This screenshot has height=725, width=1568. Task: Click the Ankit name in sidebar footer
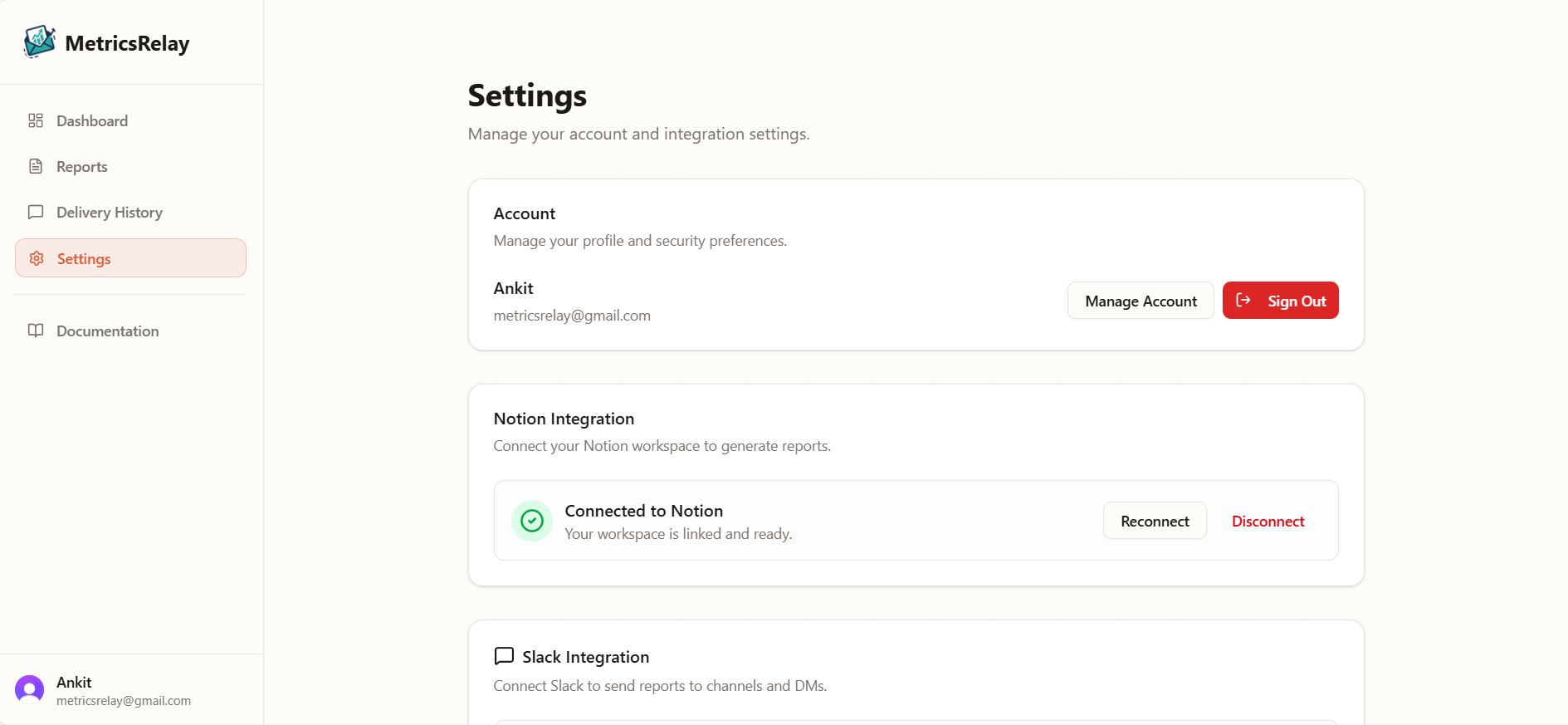pyautogui.click(x=74, y=682)
